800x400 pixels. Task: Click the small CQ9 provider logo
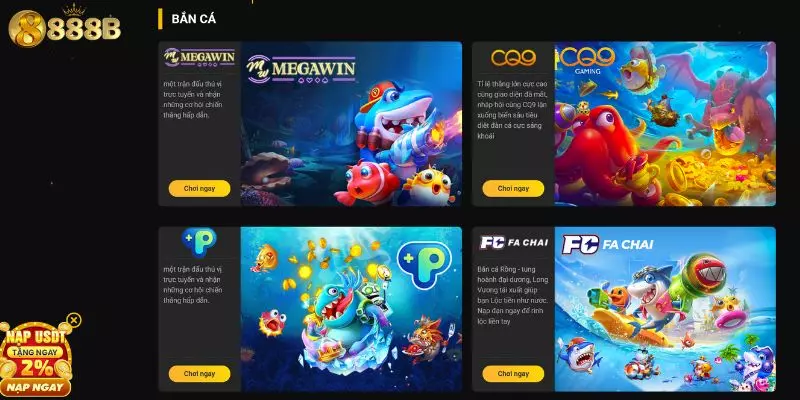tap(513, 58)
